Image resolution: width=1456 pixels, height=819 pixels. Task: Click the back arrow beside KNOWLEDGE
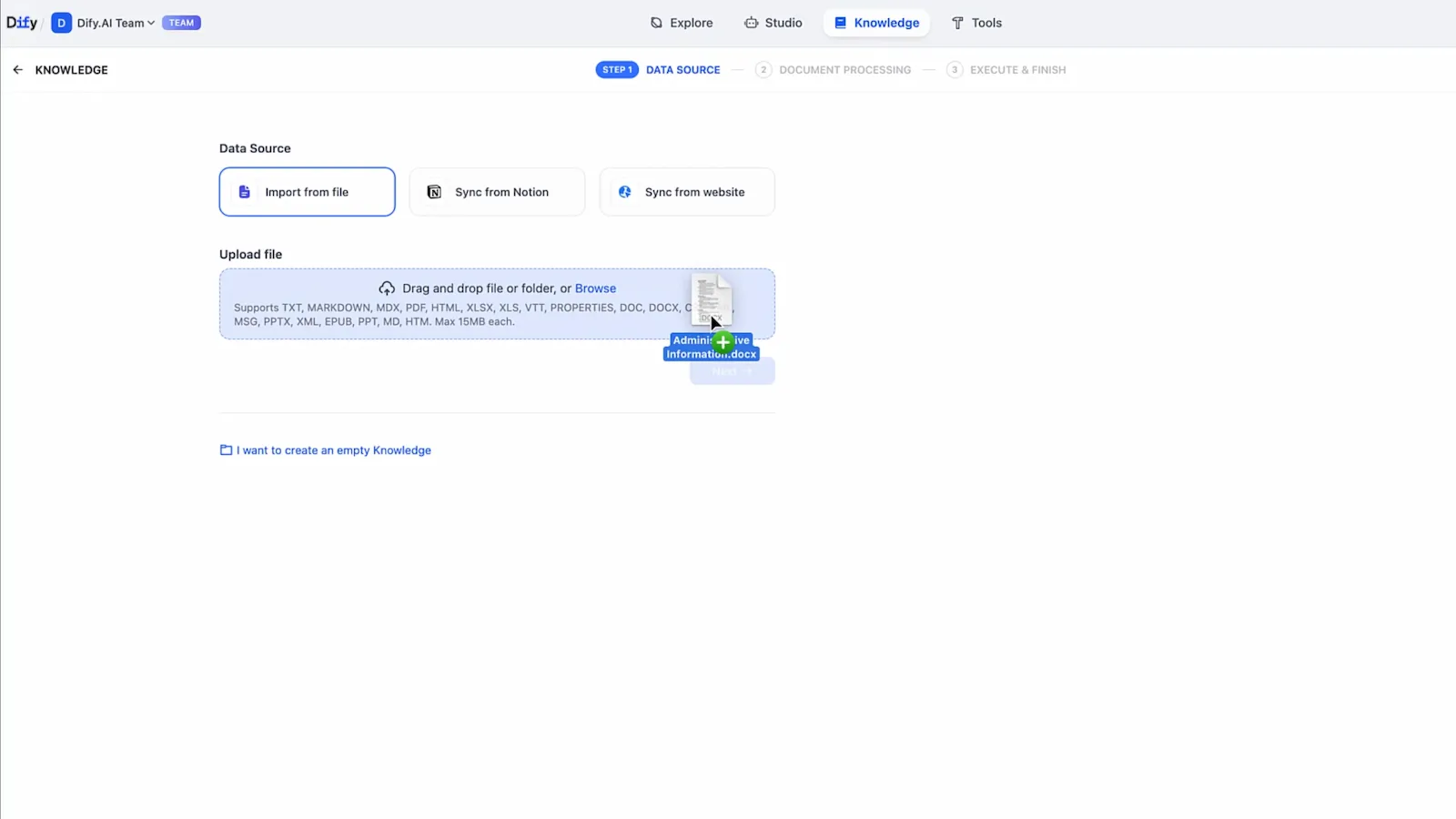pyautogui.click(x=17, y=70)
